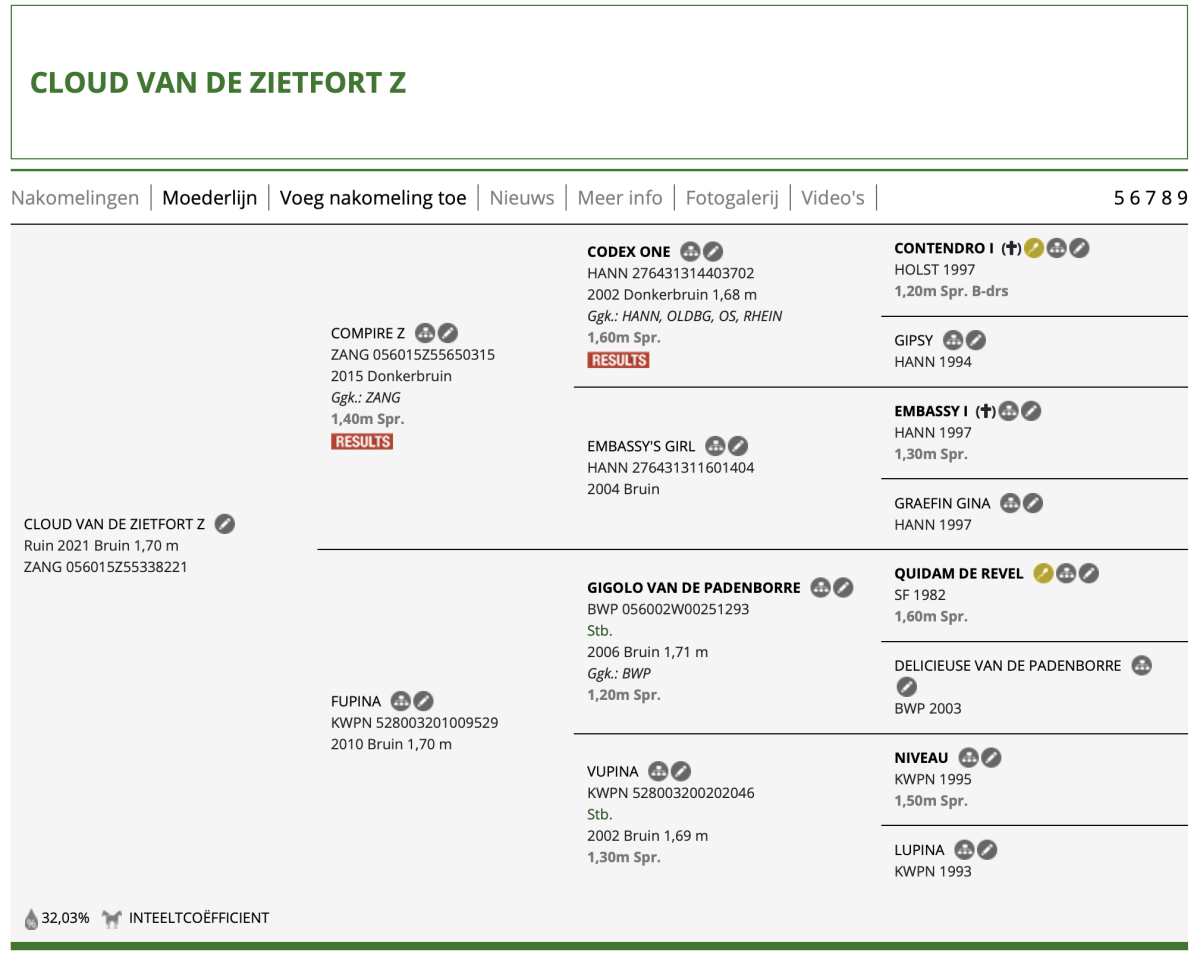
Task: Open yellow microphone icon beside QUIDAM DE REVEL
Action: tap(1044, 573)
